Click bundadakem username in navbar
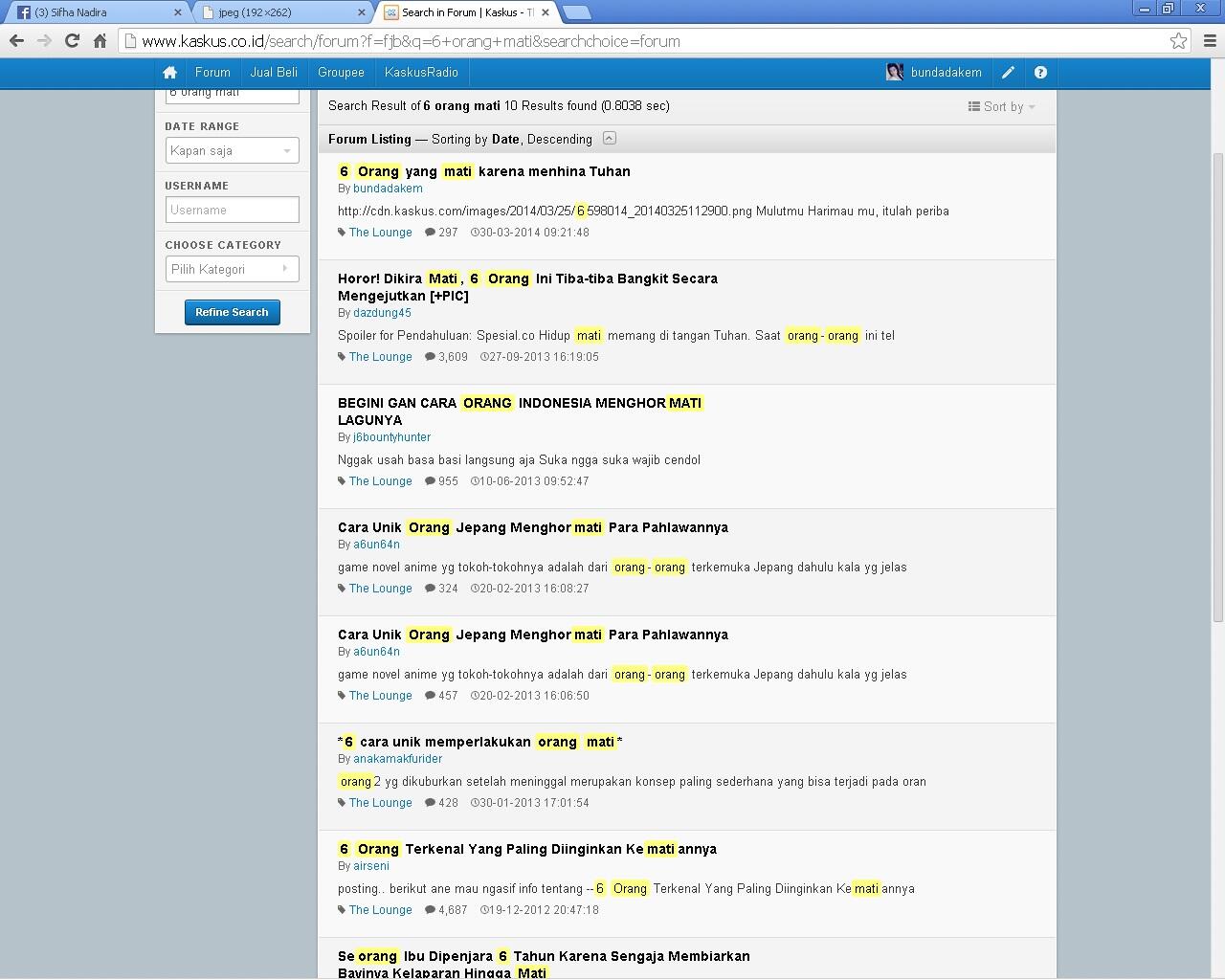The width and height of the screenshot is (1225, 980). [x=946, y=73]
